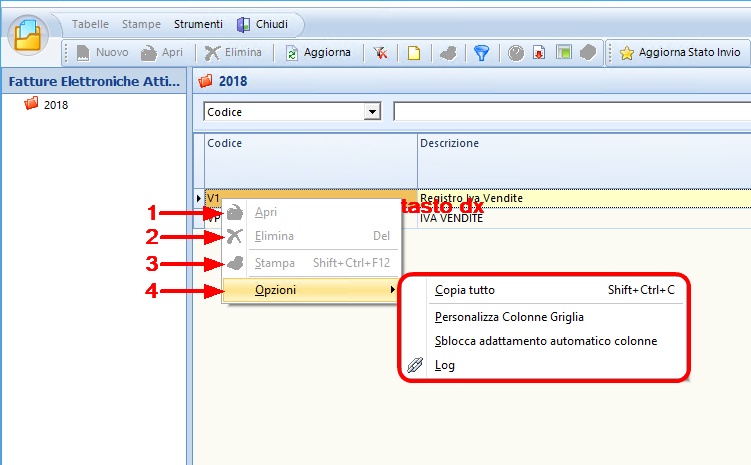This screenshot has height=465, width=751.
Task: Select Personalizza Colonne Griglia option
Action: 509,317
